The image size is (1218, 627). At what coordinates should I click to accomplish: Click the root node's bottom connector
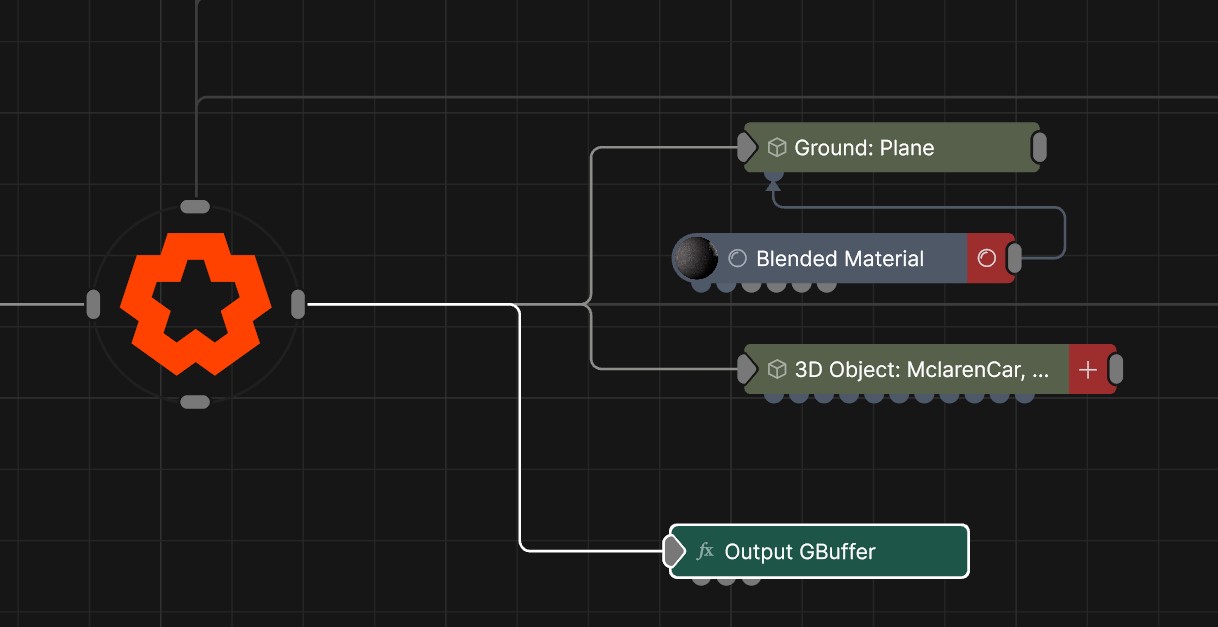[x=195, y=402]
